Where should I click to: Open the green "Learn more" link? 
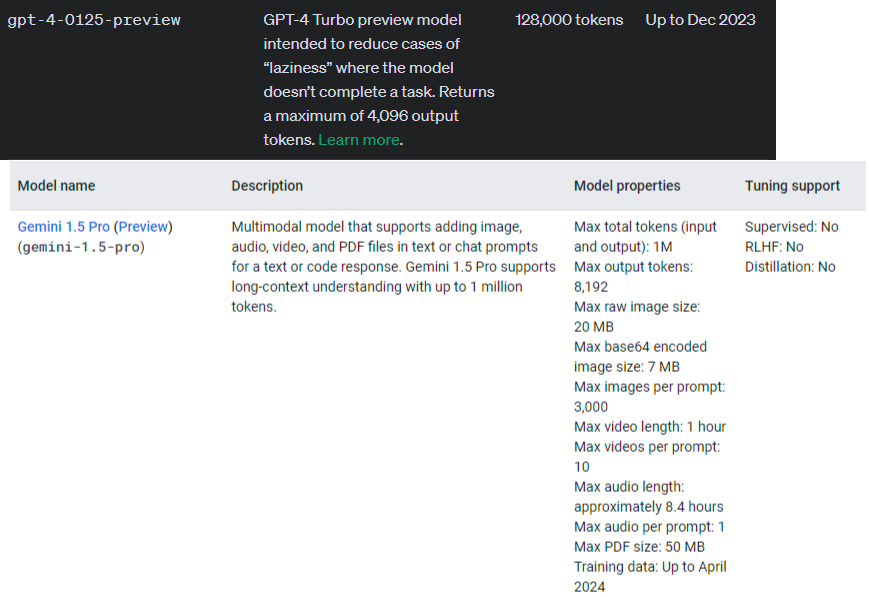tap(359, 140)
